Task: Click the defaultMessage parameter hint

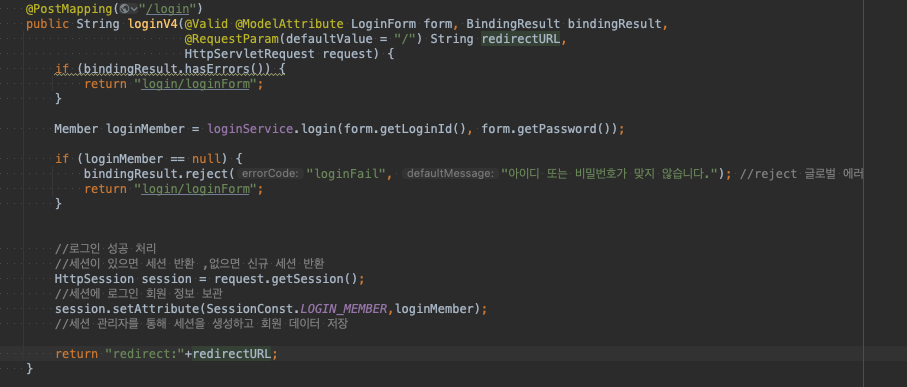Action: (x=451, y=174)
